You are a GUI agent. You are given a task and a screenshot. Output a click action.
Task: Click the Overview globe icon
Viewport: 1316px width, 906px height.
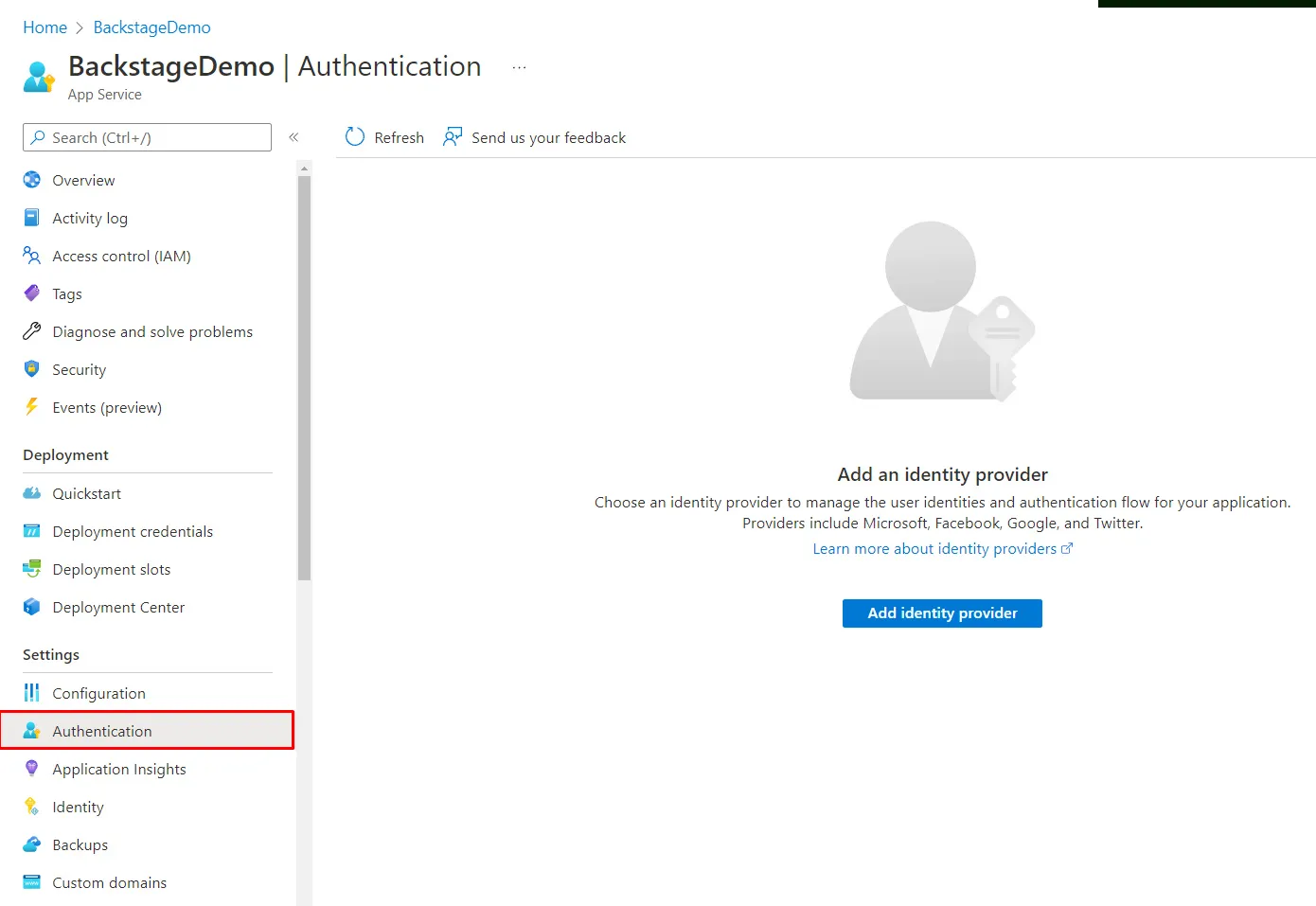point(32,180)
